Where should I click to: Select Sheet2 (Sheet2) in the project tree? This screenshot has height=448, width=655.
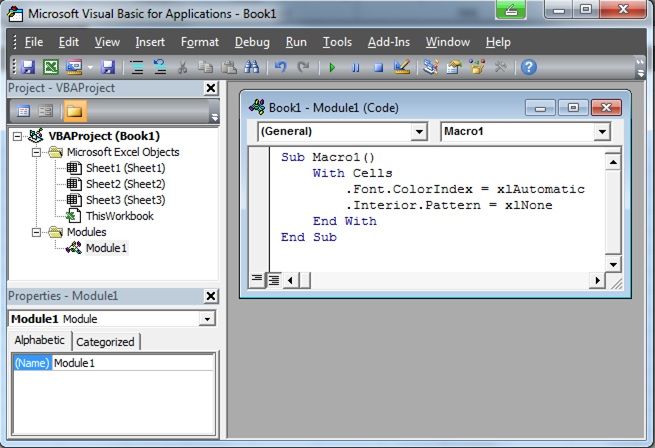(x=125, y=184)
